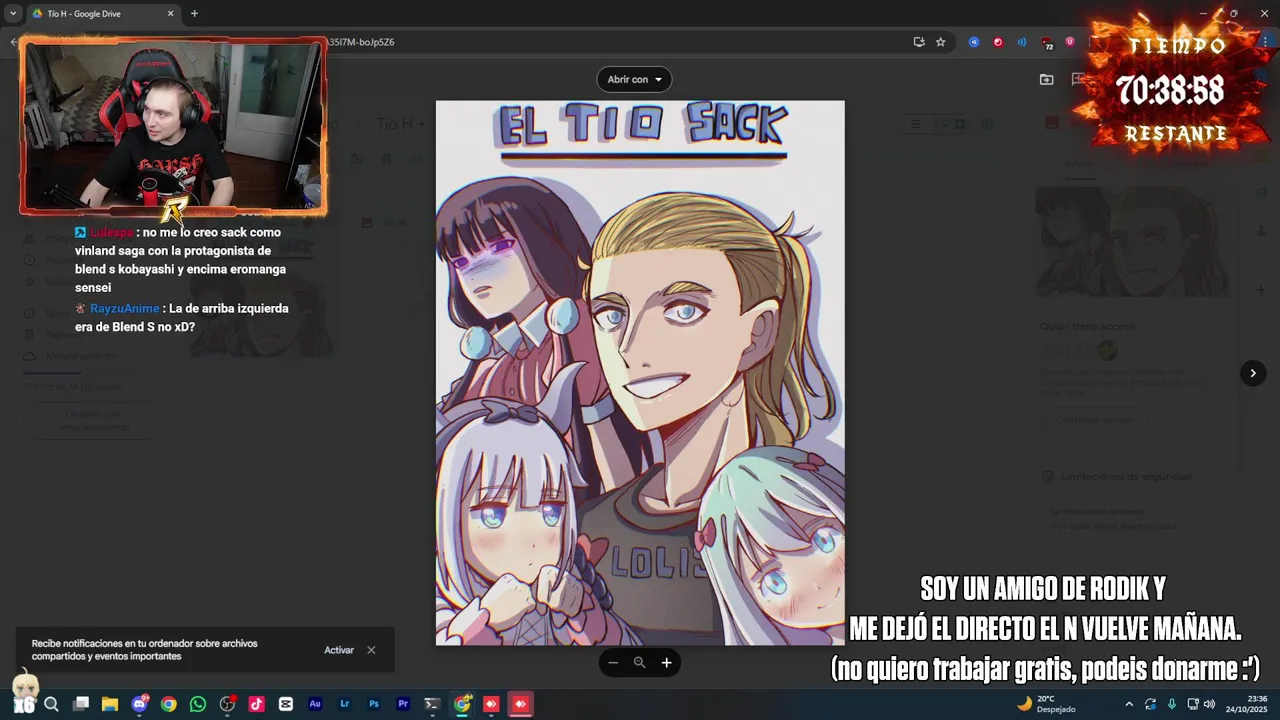The width and height of the screenshot is (1280, 720).
Task: Open Adobe Audition from the taskbar
Action: pyautogui.click(x=315, y=704)
